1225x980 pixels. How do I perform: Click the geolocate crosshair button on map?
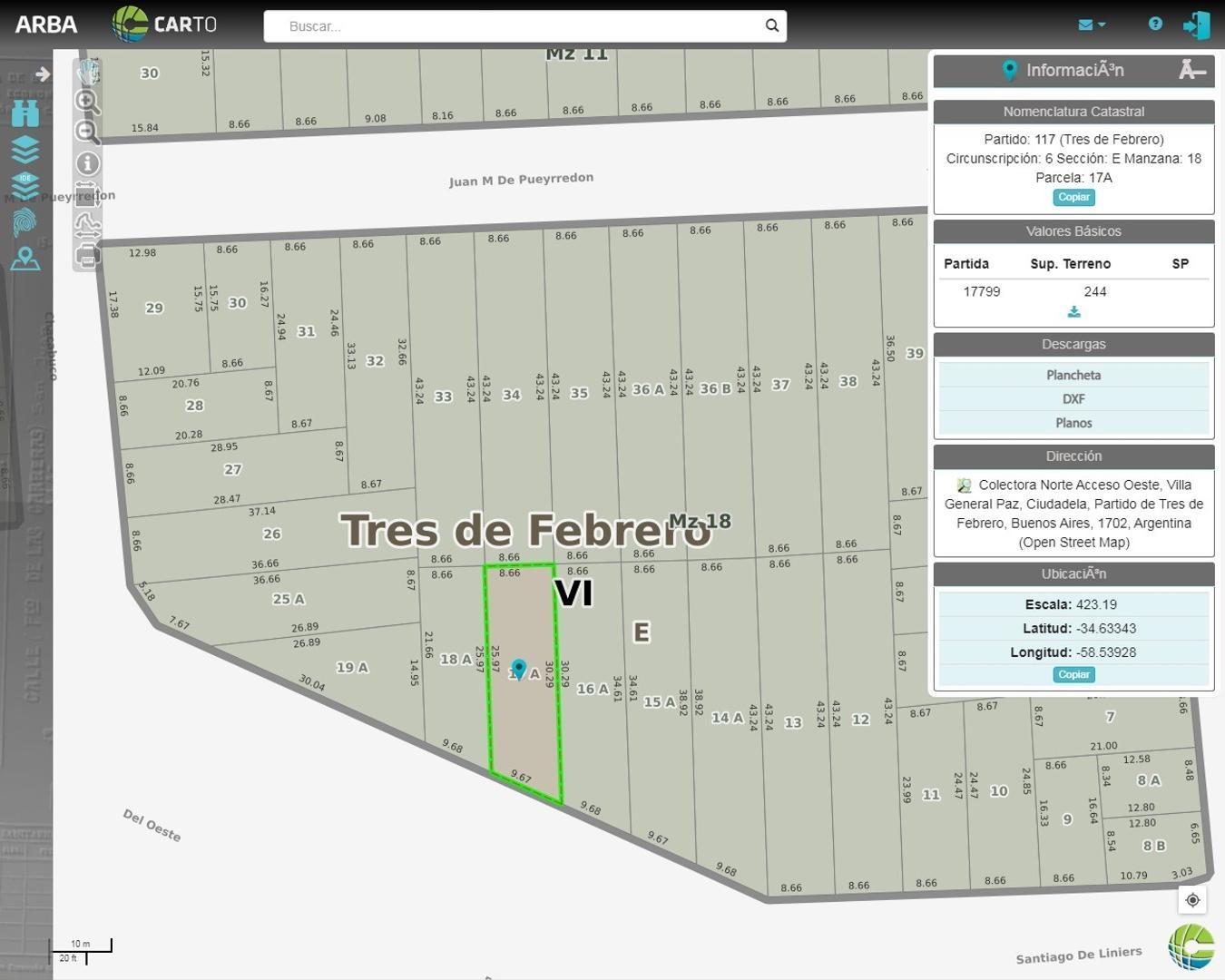point(1192,900)
